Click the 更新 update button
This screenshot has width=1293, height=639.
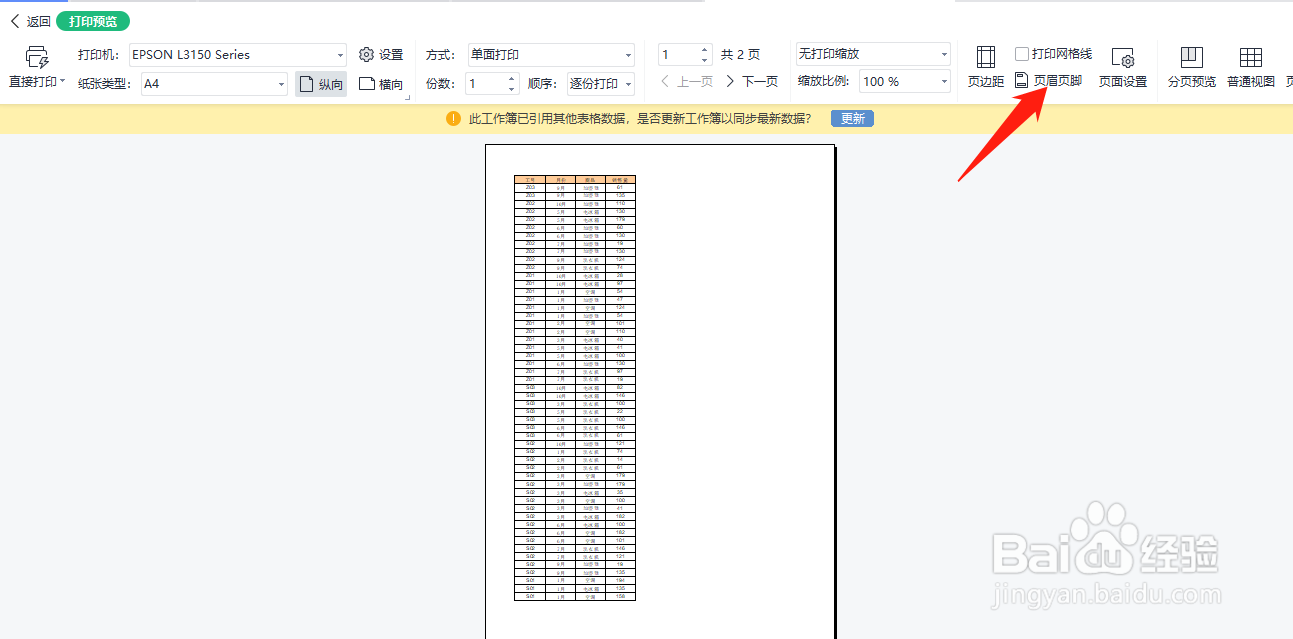pyautogui.click(x=851, y=118)
